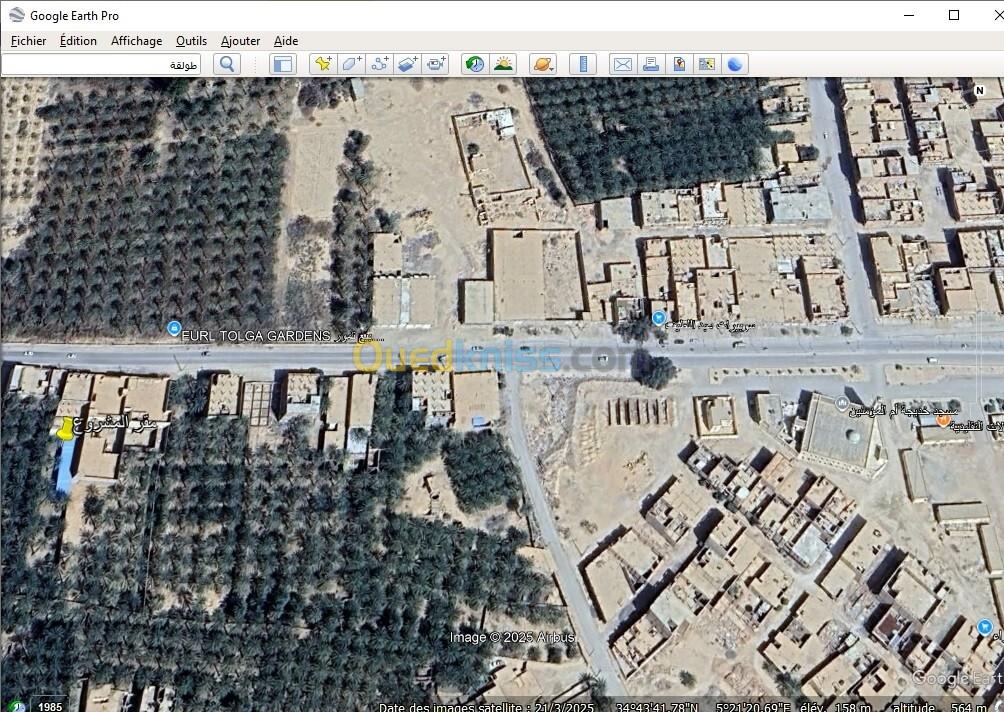Toggle historical imagery clock button

click(475, 64)
